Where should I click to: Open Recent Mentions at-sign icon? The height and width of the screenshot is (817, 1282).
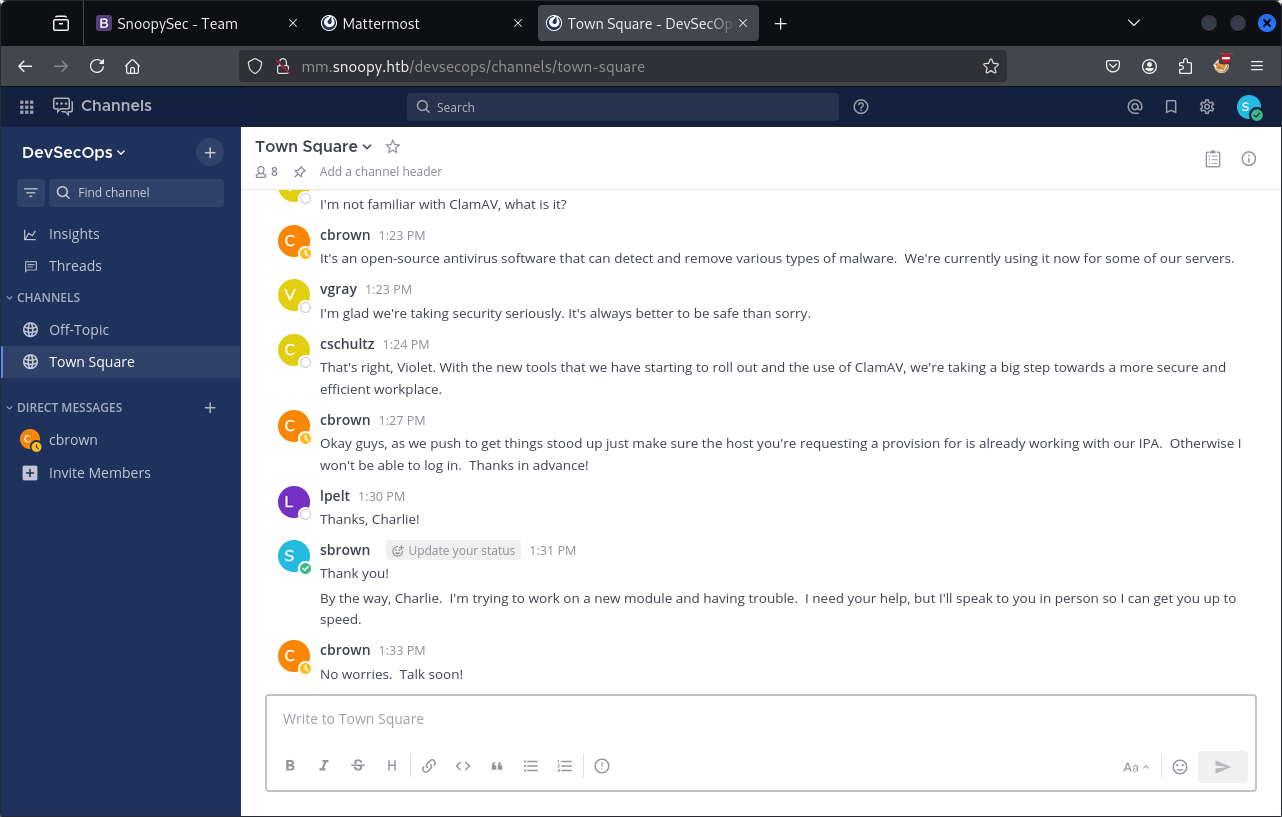click(x=1135, y=107)
